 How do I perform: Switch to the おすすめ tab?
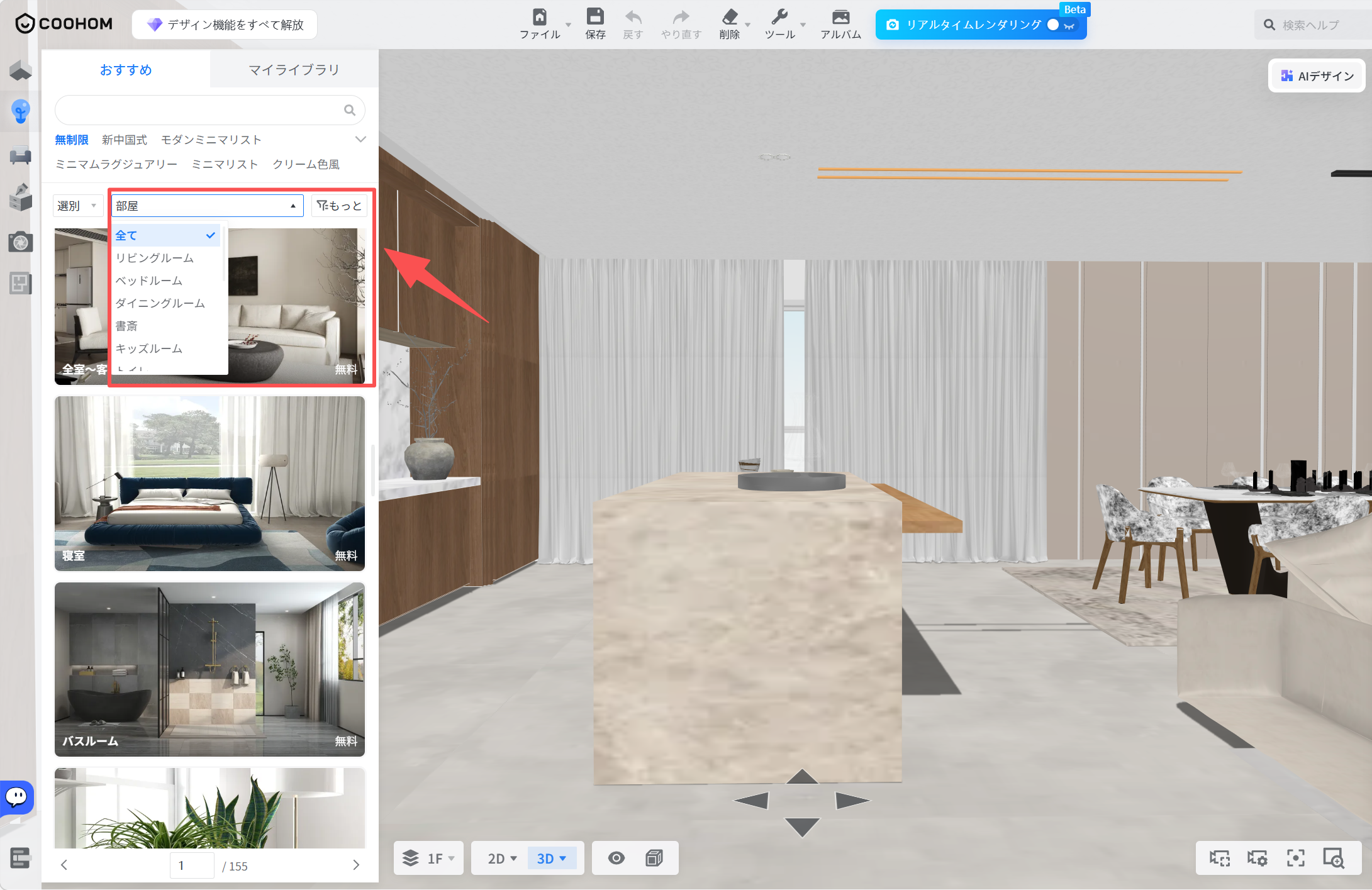(x=126, y=70)
